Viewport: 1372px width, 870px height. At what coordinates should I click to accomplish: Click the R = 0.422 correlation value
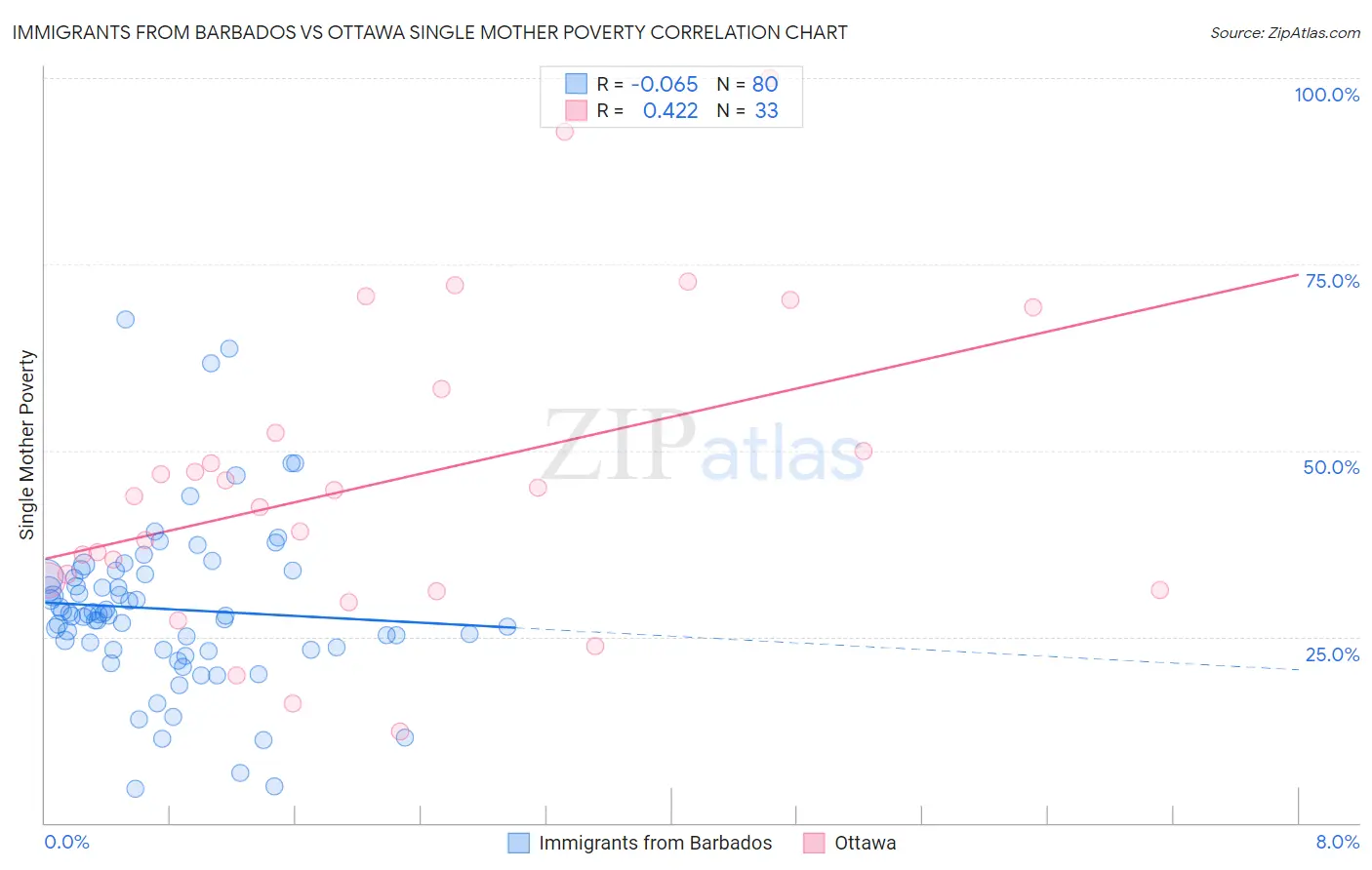click(647, 110)
